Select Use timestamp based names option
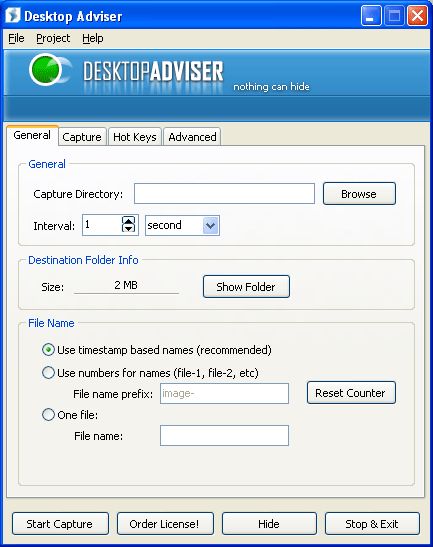The height and width of the screenshot is (547, 433). tap(48, 350)
